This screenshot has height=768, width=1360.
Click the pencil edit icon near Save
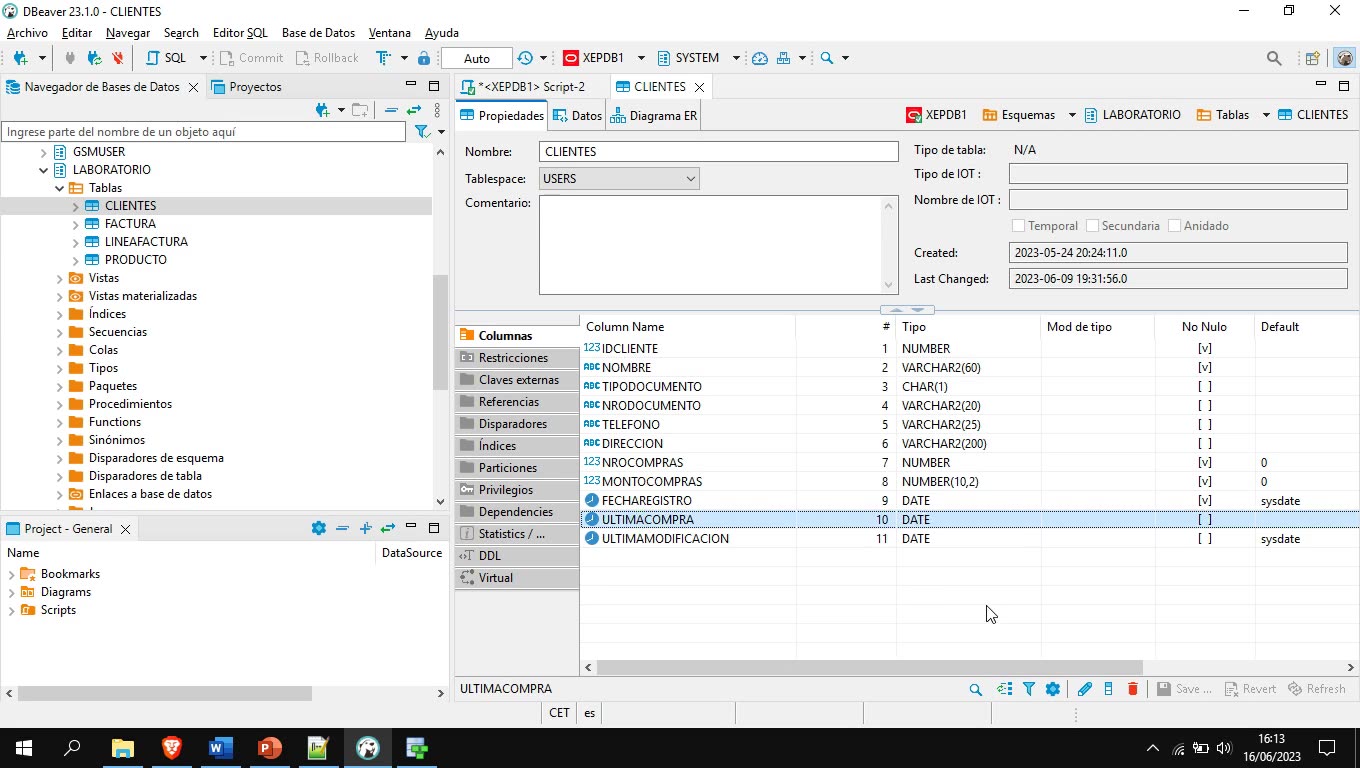point(1085,689)
